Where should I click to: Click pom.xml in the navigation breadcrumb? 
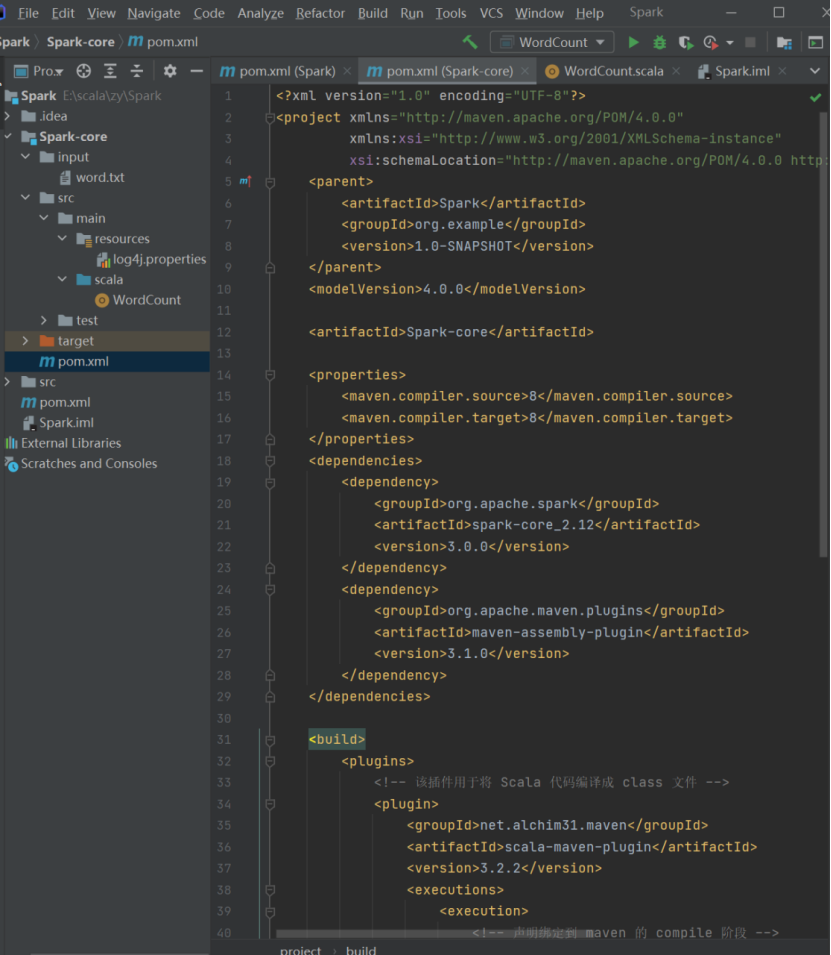pos(163,42)
